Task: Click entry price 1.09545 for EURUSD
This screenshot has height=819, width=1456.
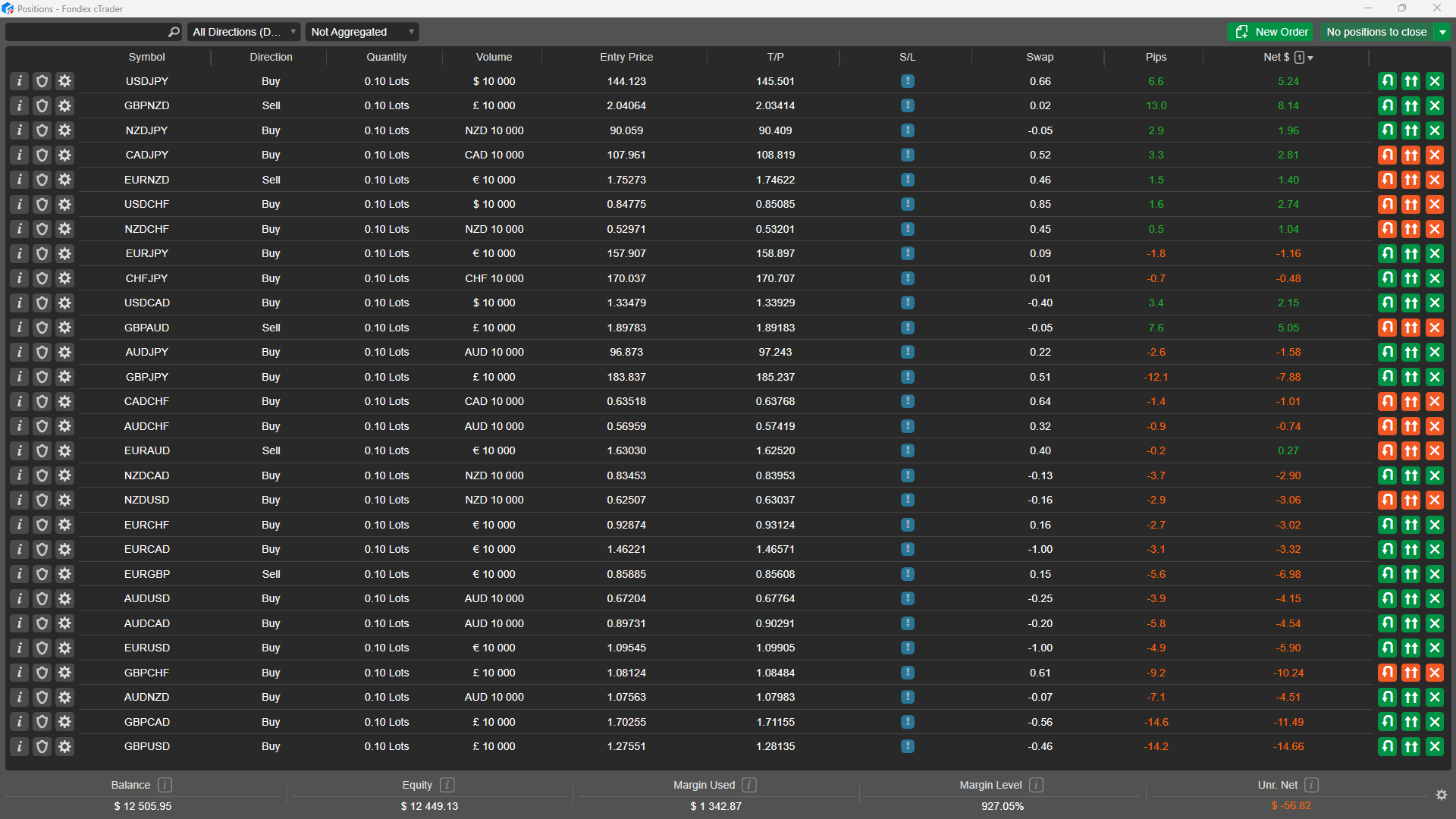Action: [626, 648]
